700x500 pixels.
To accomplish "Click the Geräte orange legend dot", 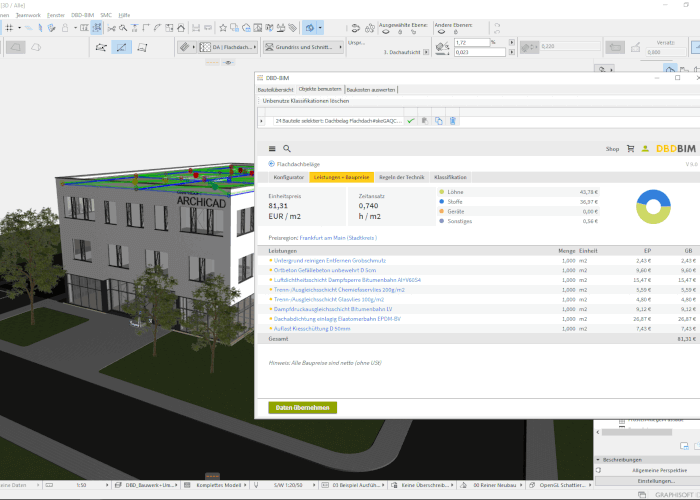I will pos(442,212).
